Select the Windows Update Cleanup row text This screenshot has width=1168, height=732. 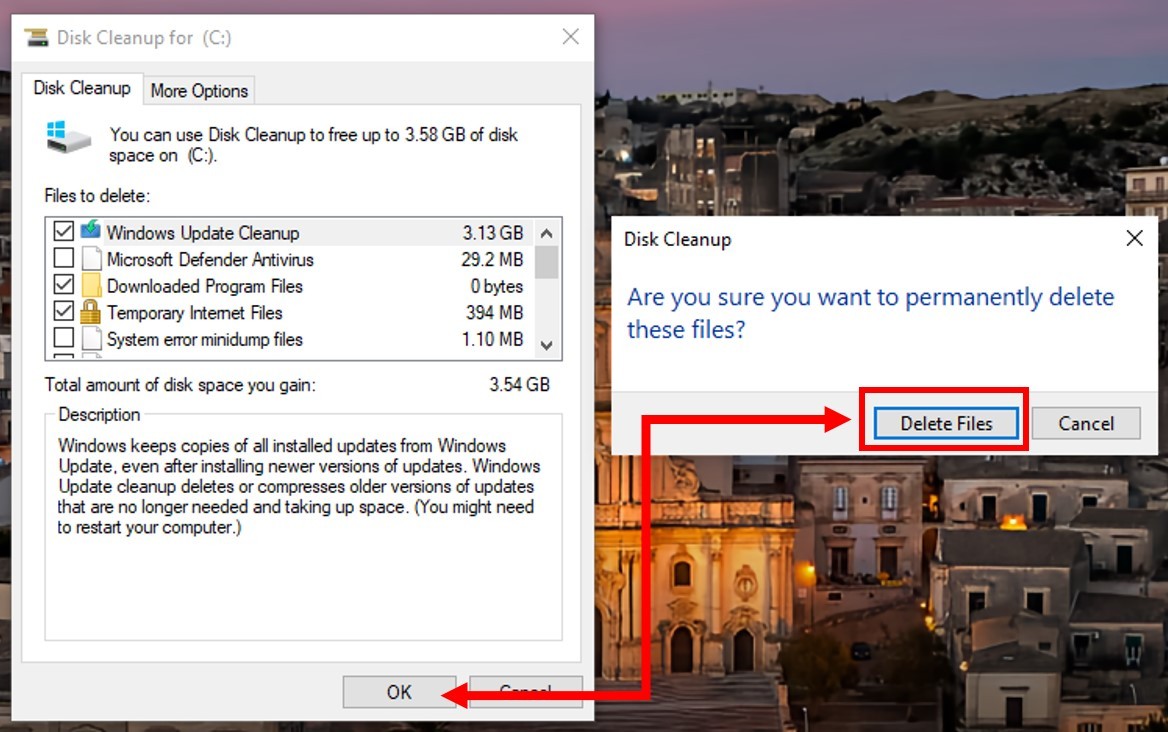pos(203,233)
